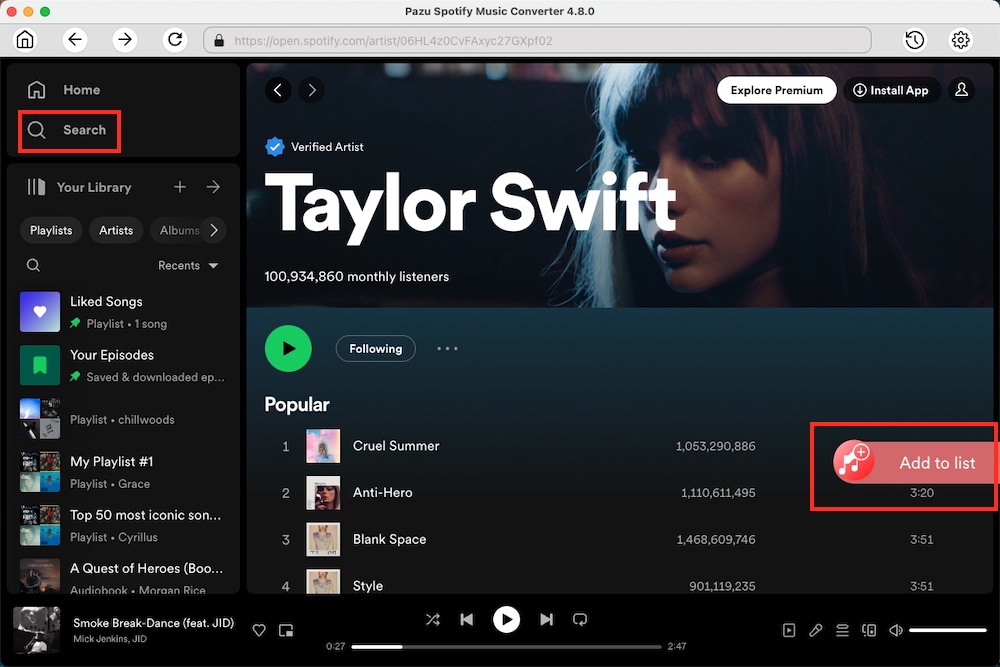The height and width of the screenshot is (667, 1000).
Task: Open the Cruel Summer album thumbnail
Action: pos(323,446)
